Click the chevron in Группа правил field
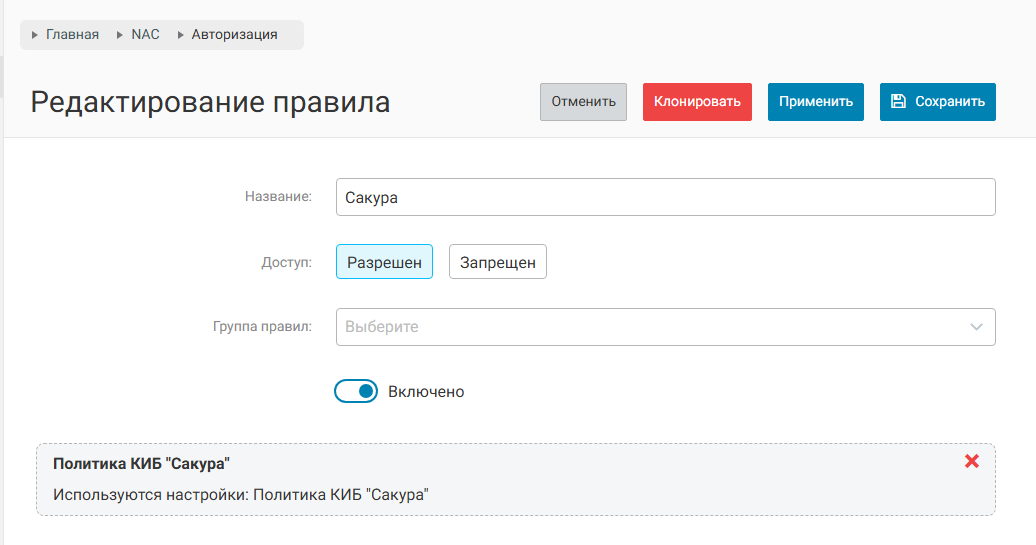 976,327
